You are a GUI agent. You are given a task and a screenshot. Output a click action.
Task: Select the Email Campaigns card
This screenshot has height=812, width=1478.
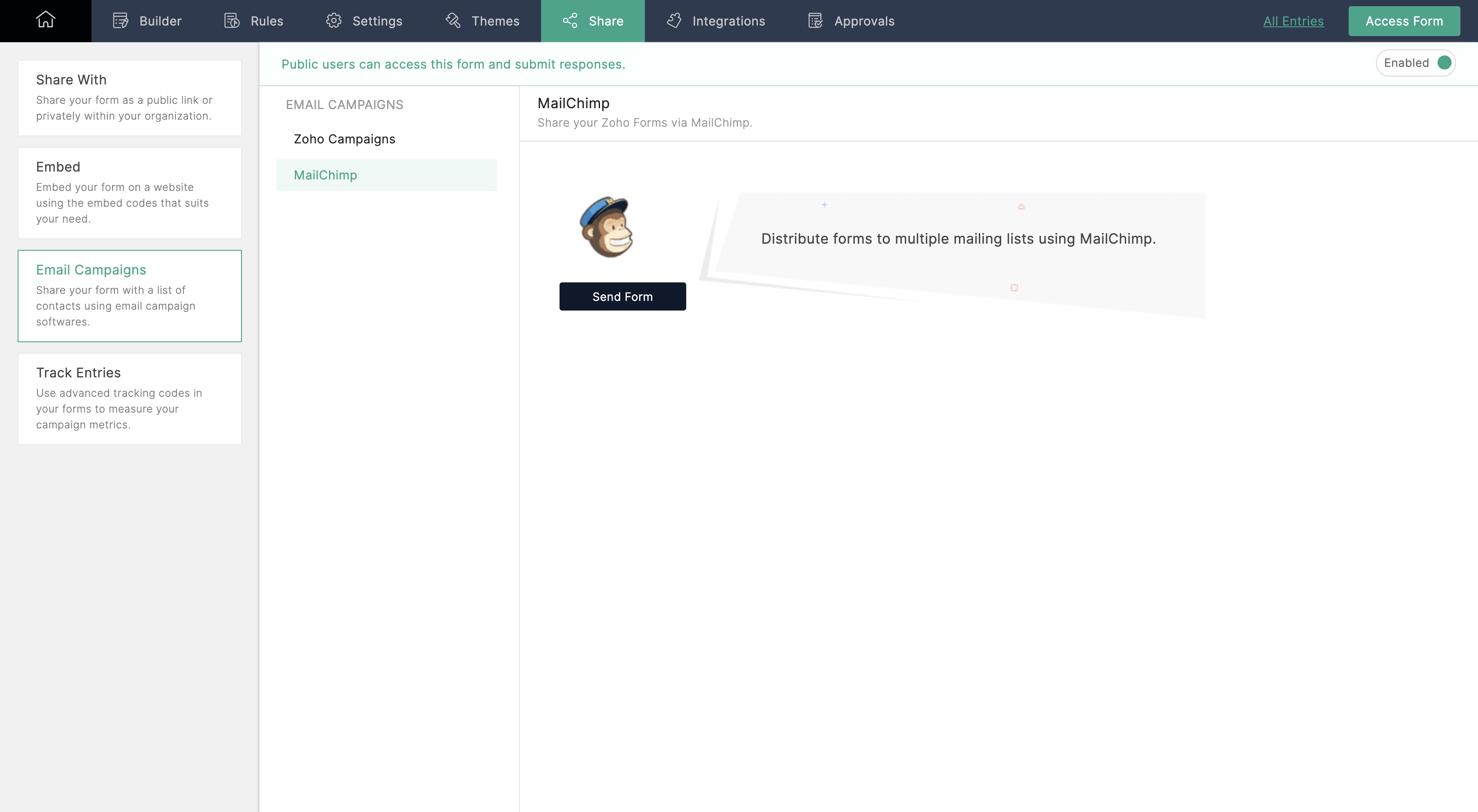click(130, 296)
